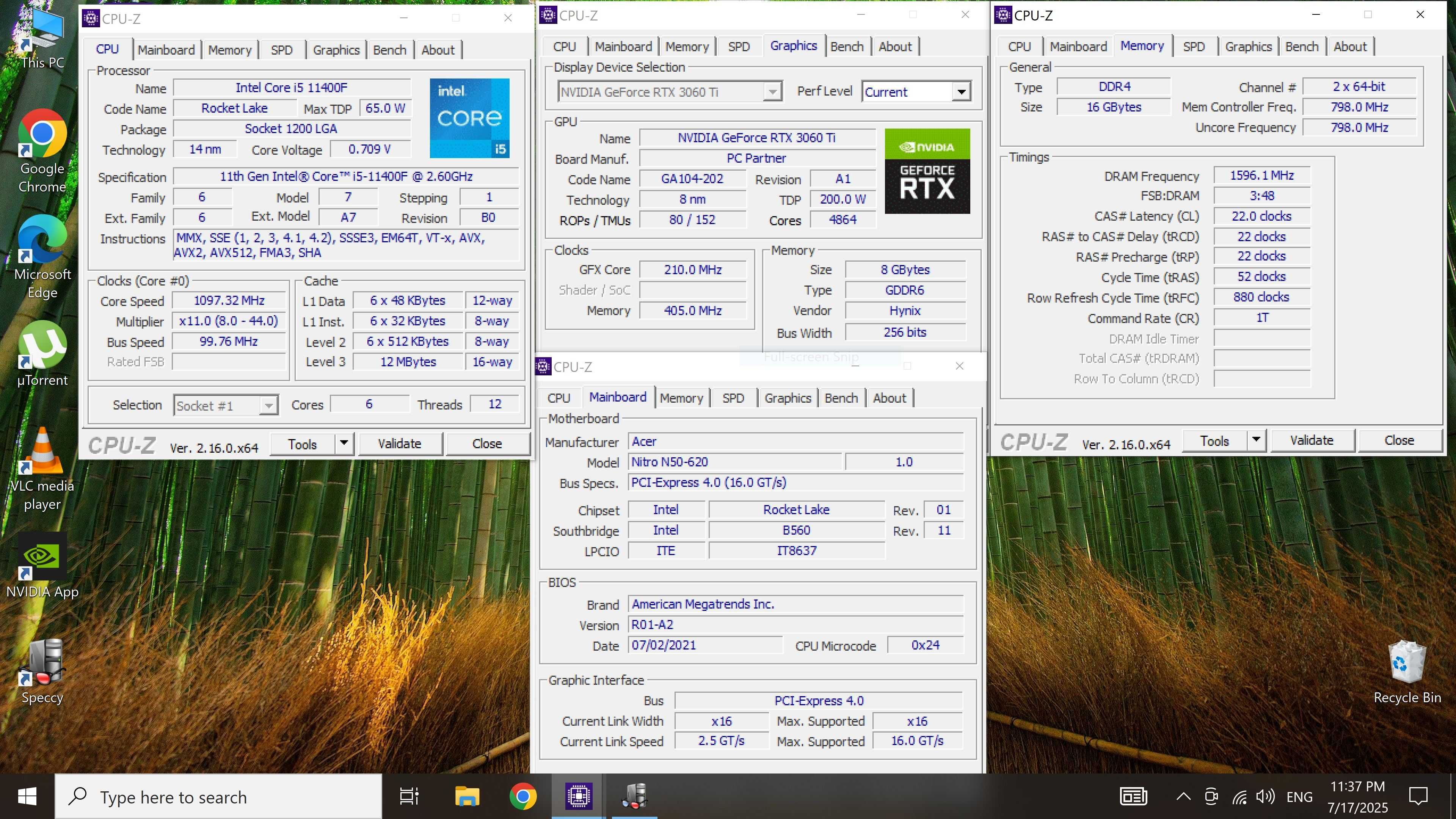
Task: Click Tools button in CPU window
Action: coord(303,444)
